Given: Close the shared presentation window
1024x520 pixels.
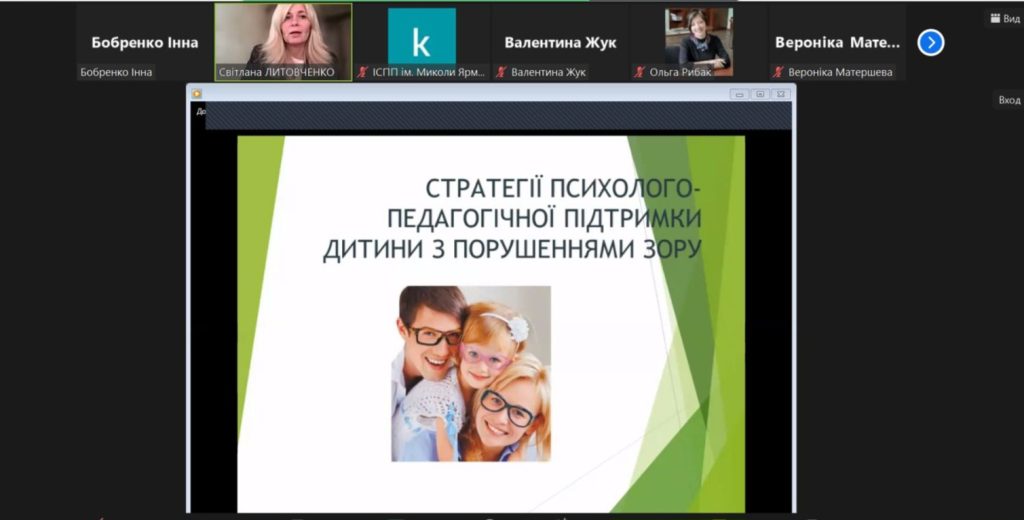Looking at the screenshot, I should click(x=781, y=94).
